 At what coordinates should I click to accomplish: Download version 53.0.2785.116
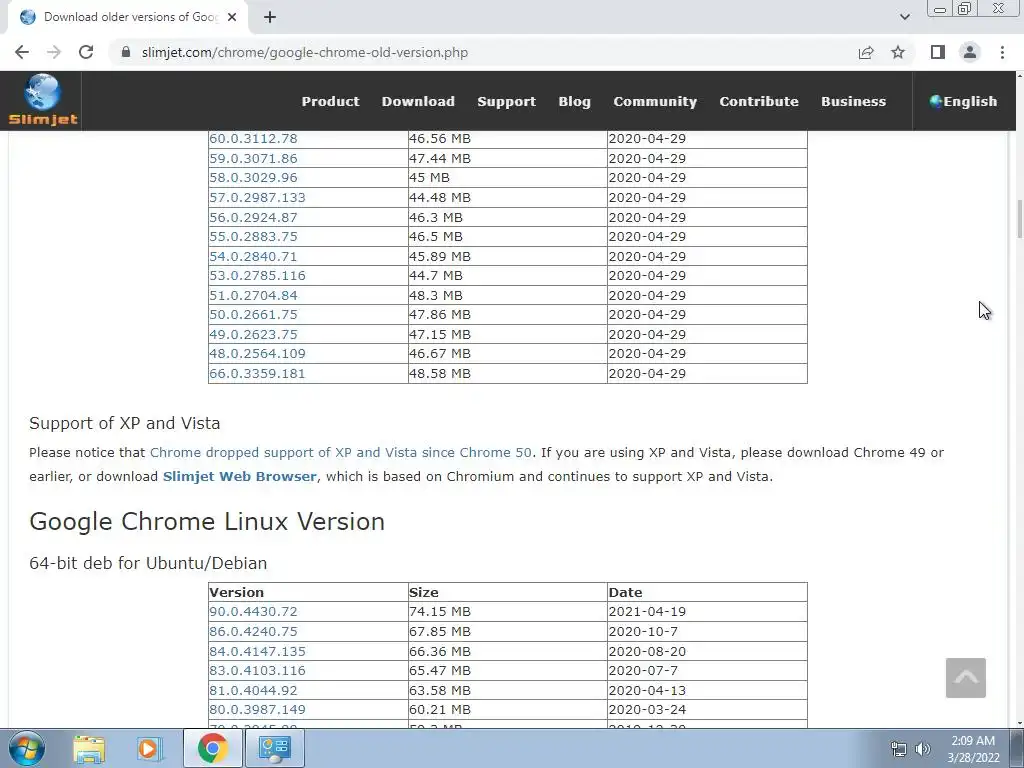click(x=257, y=276)
